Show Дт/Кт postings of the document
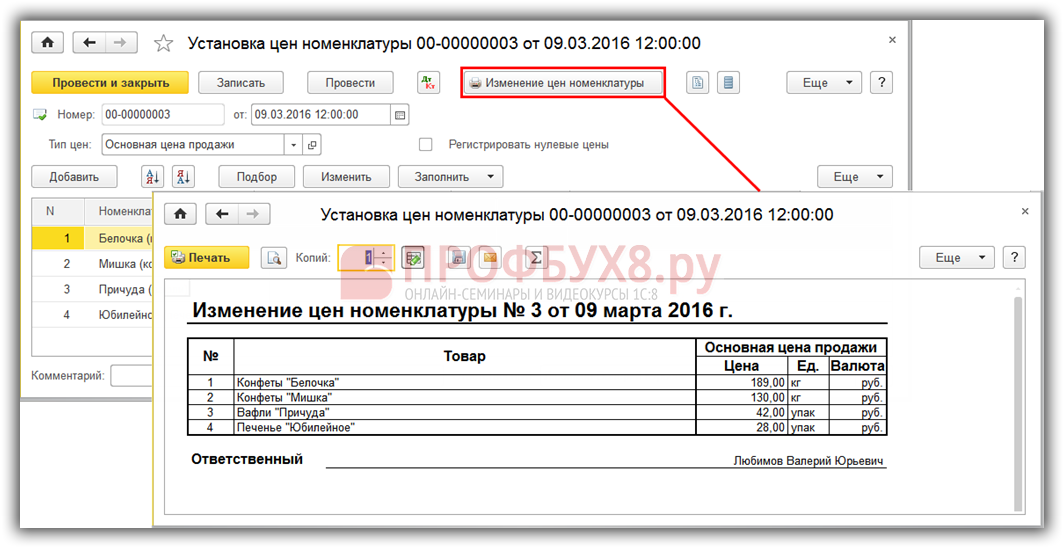Viewport: 1064px width, 548px height. pyautogui.click(x=427, y=83)
